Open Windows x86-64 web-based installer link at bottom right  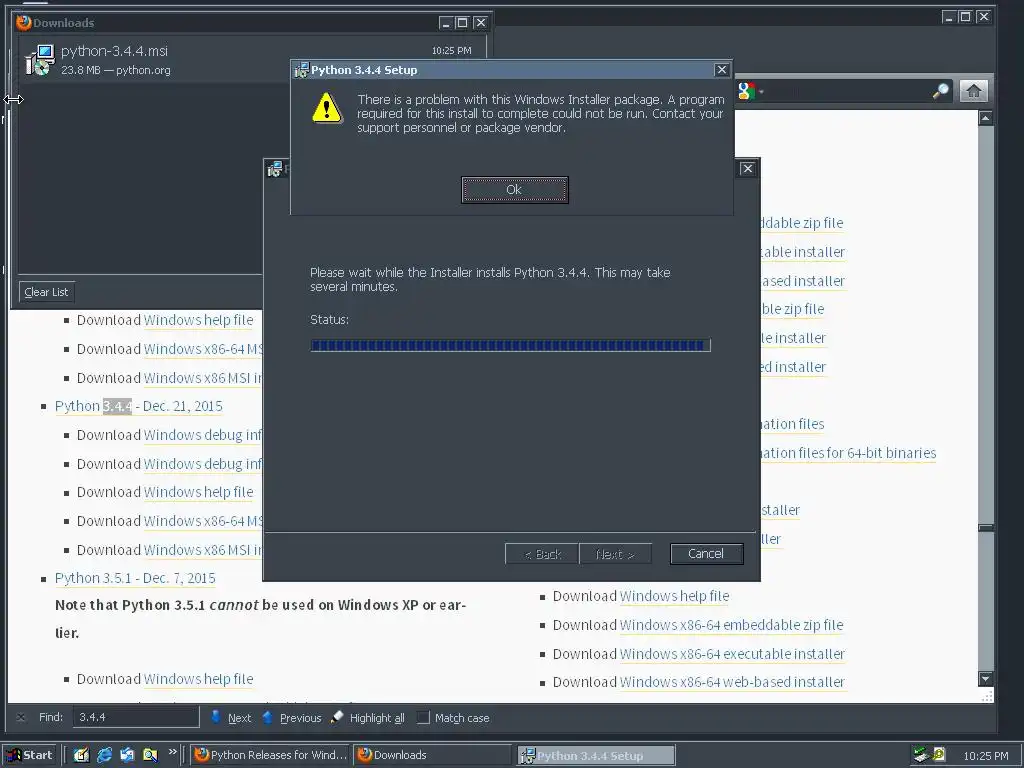coord(732,682)
